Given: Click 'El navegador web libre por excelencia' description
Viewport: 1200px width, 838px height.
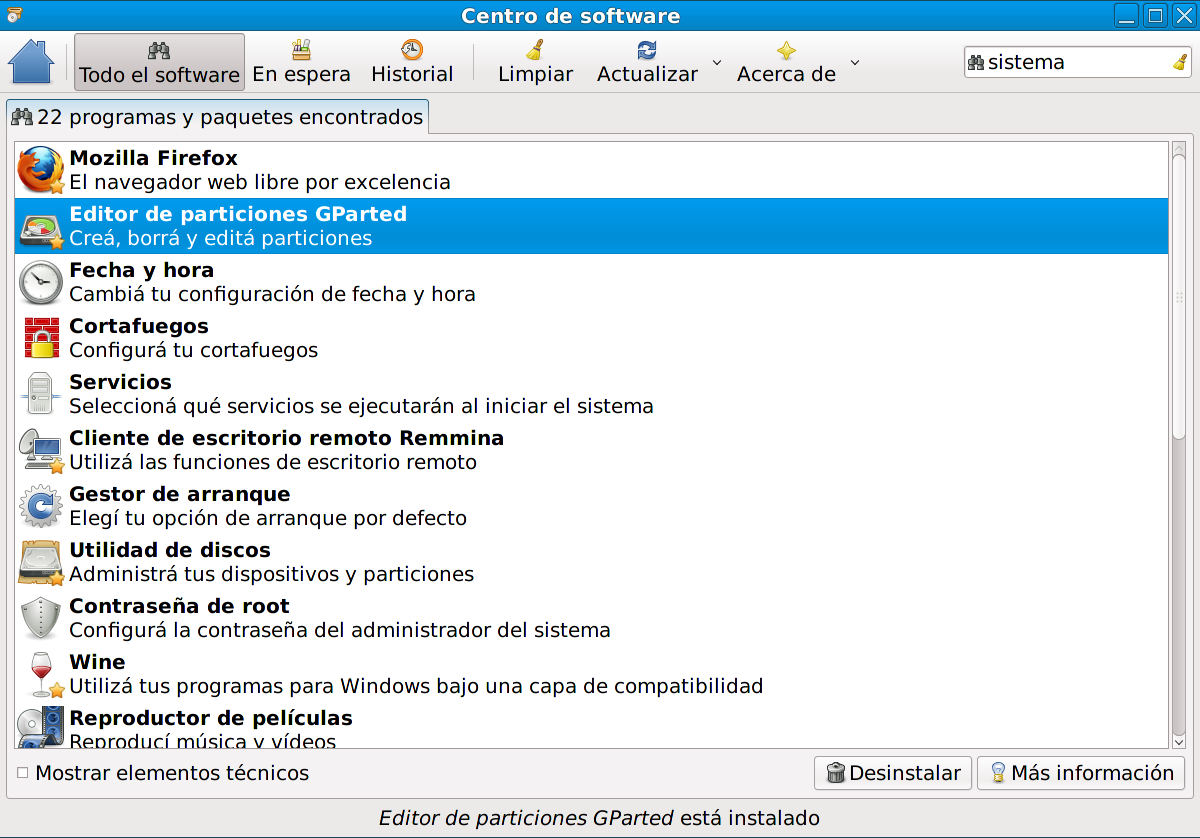Looking at the screenshot, I should [260, 182].
